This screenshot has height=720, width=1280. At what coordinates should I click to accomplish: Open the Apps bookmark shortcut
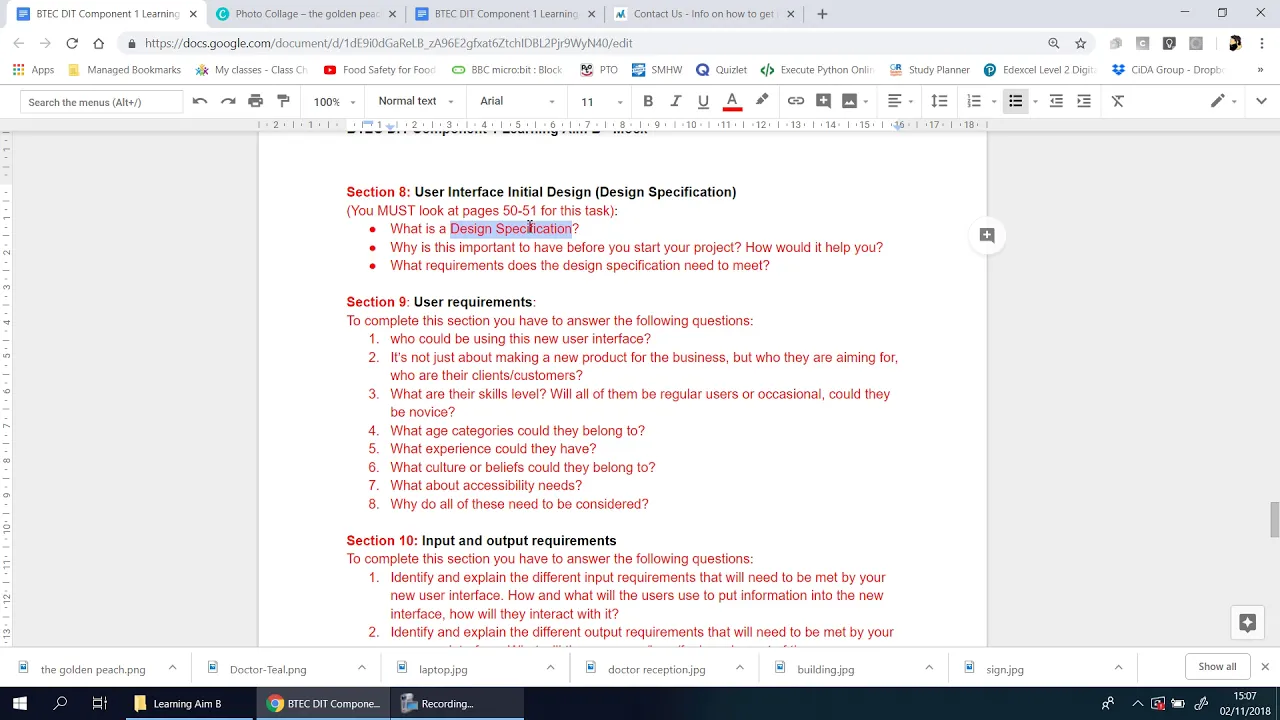pyautogui.click(x=33, y=70)
